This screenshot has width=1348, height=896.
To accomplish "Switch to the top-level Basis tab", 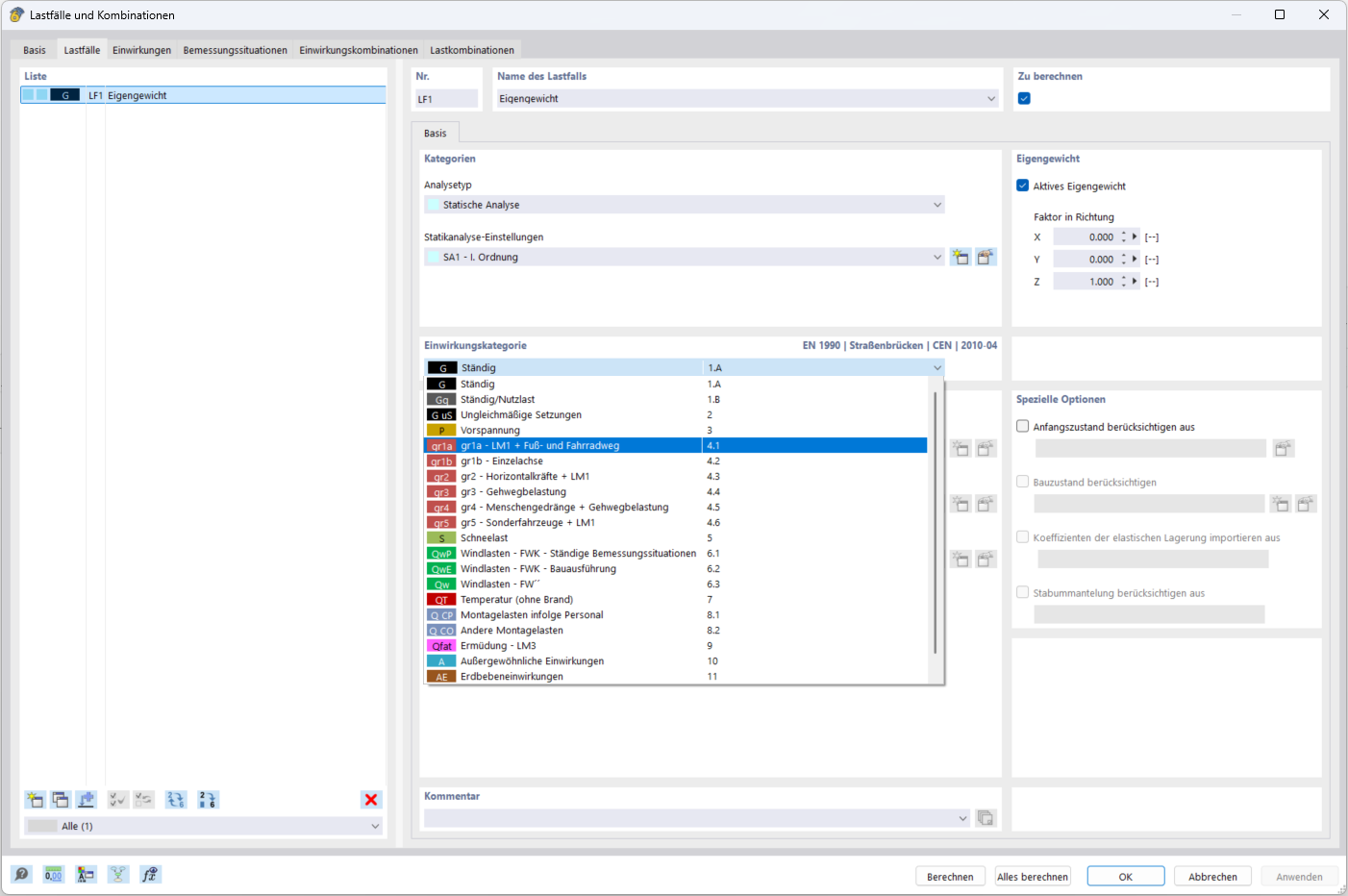I will tap(35, 50).
